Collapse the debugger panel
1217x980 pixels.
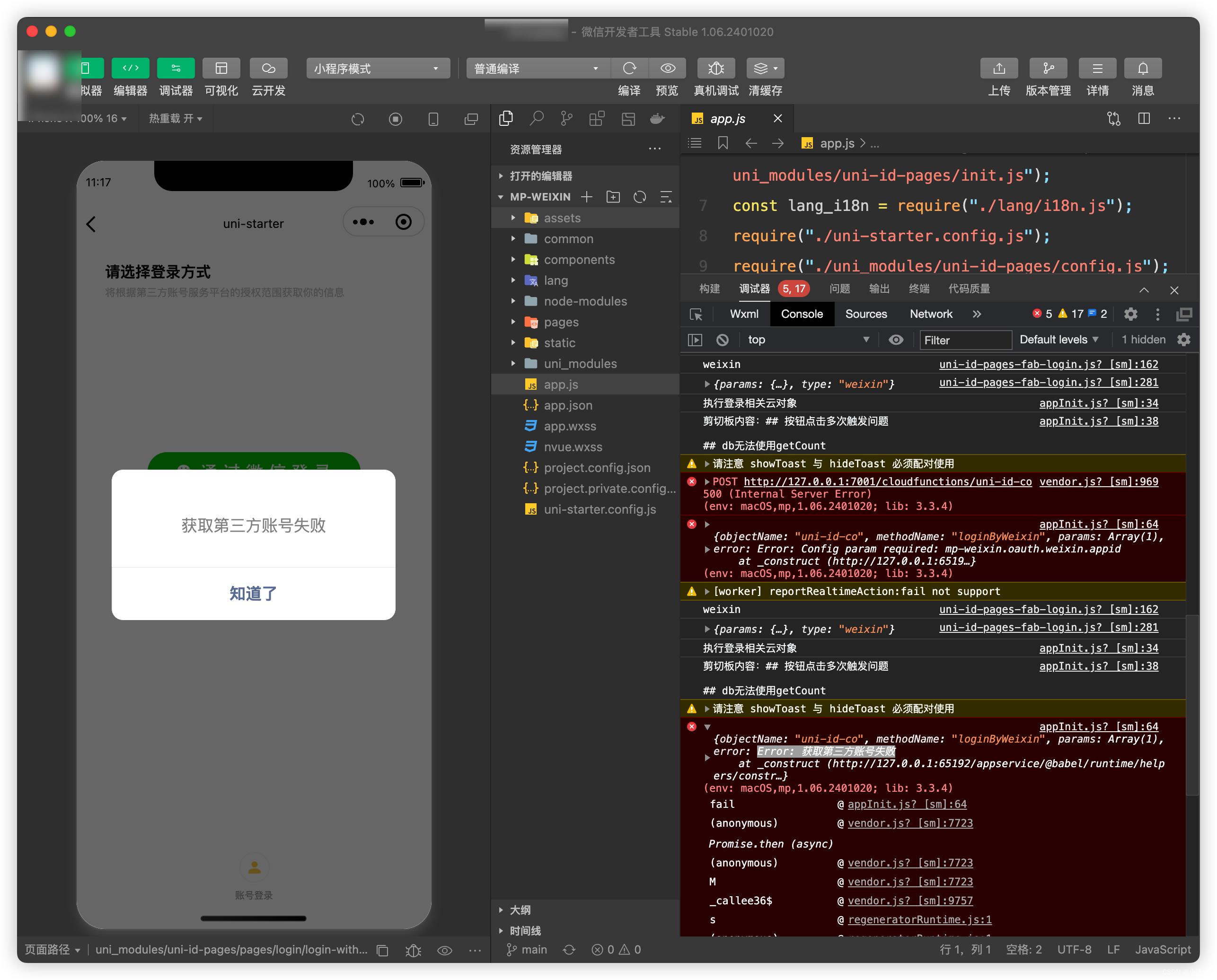1144,289
